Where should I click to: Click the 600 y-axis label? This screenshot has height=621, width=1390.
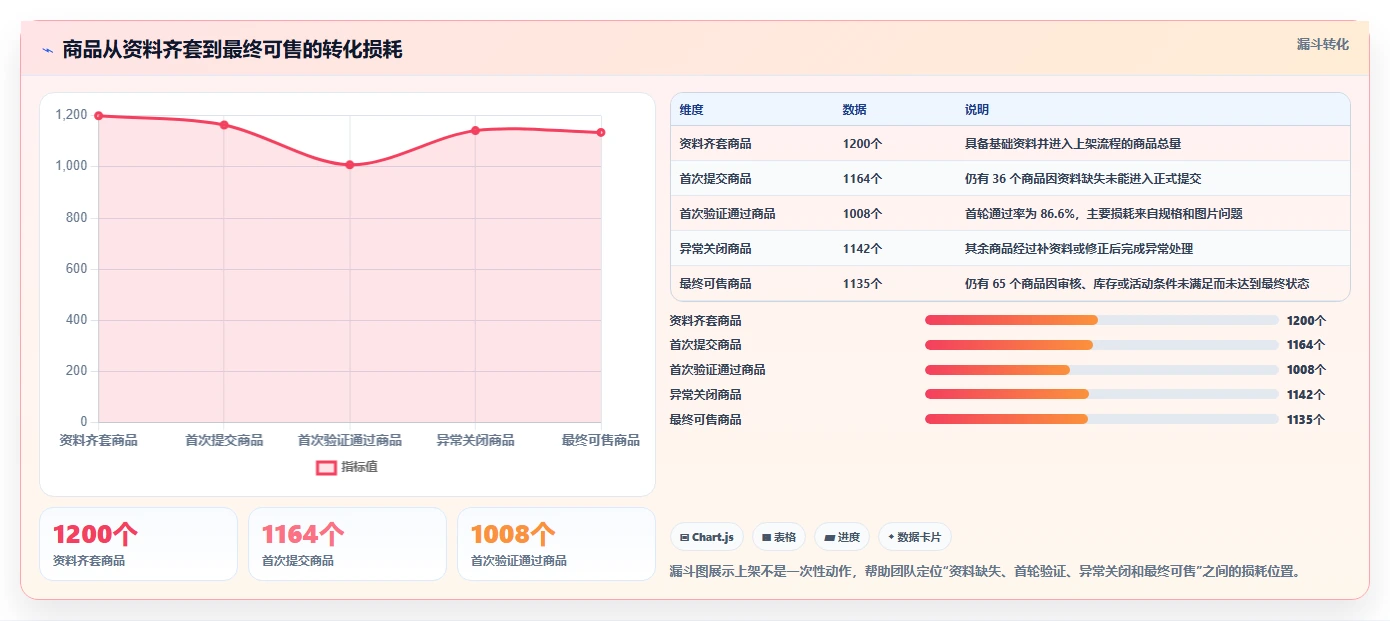pos(77,268)
